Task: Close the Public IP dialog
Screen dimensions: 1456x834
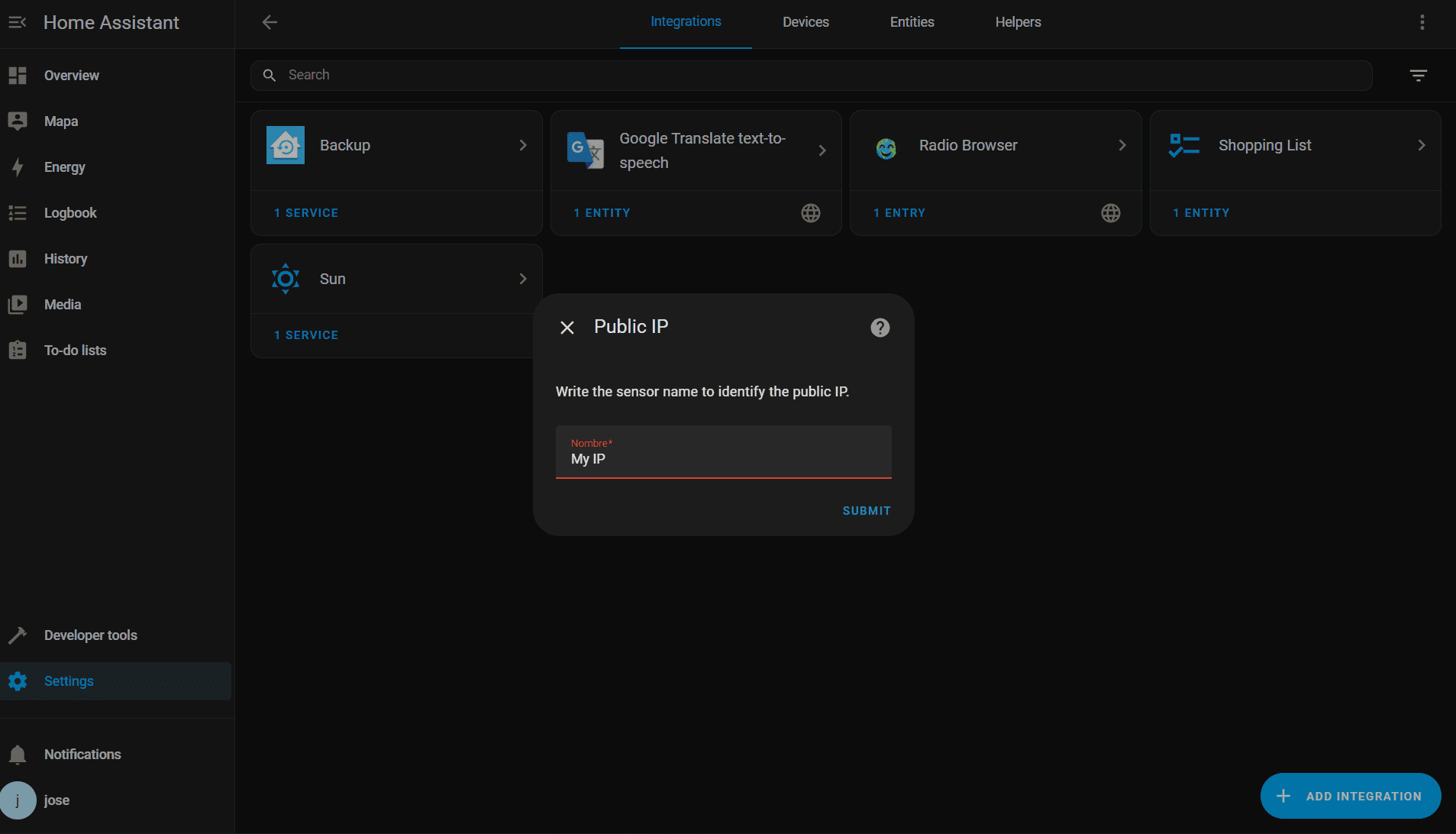Action: (567, 328)
